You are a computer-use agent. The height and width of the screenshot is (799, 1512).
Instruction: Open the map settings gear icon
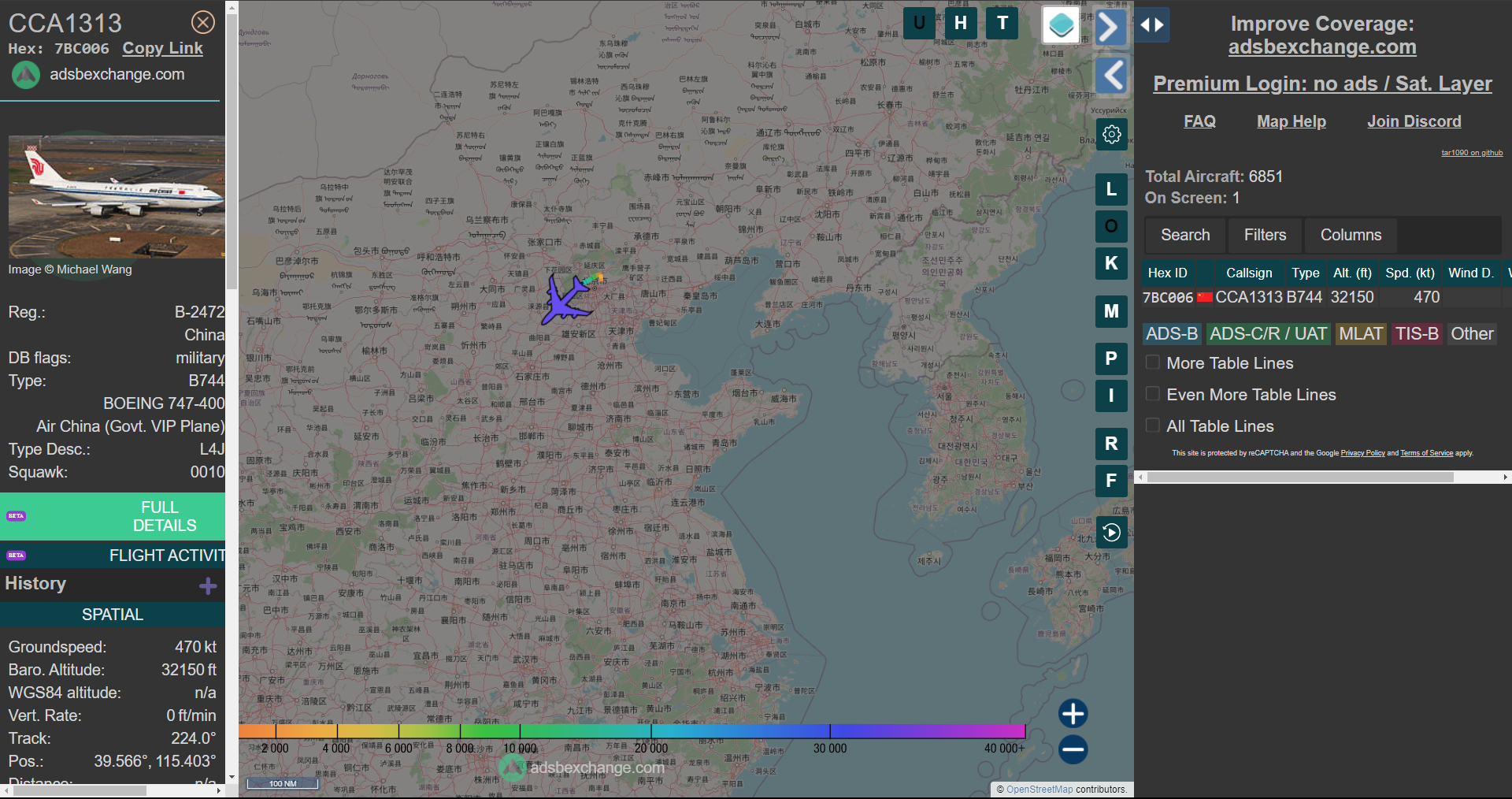[x=1111, y=135]
